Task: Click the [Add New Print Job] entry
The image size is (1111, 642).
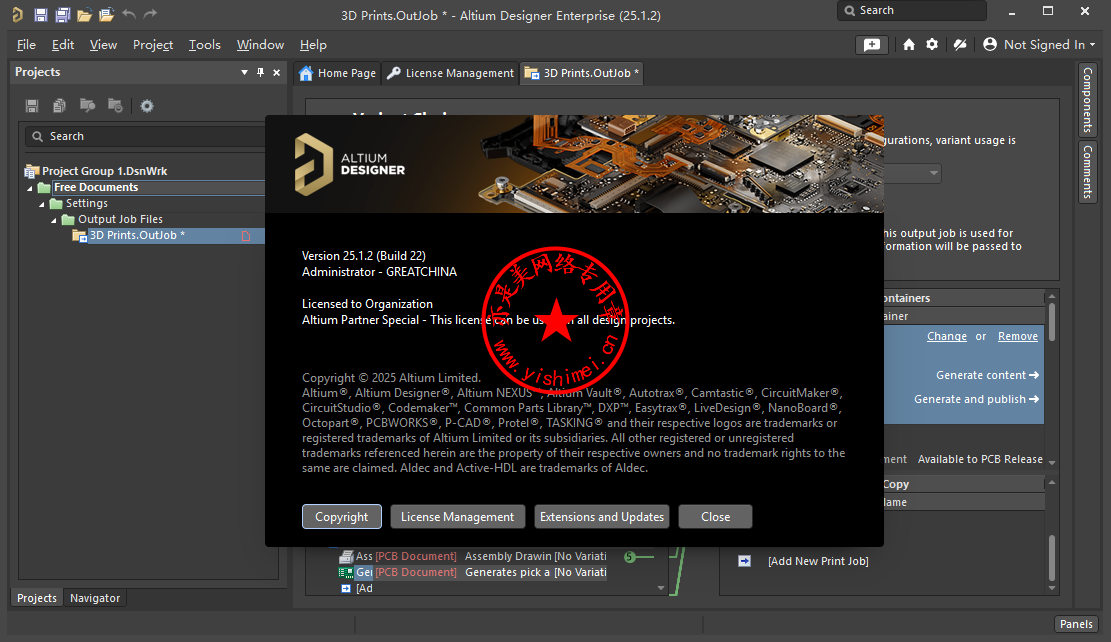Action: pos(818,561)
